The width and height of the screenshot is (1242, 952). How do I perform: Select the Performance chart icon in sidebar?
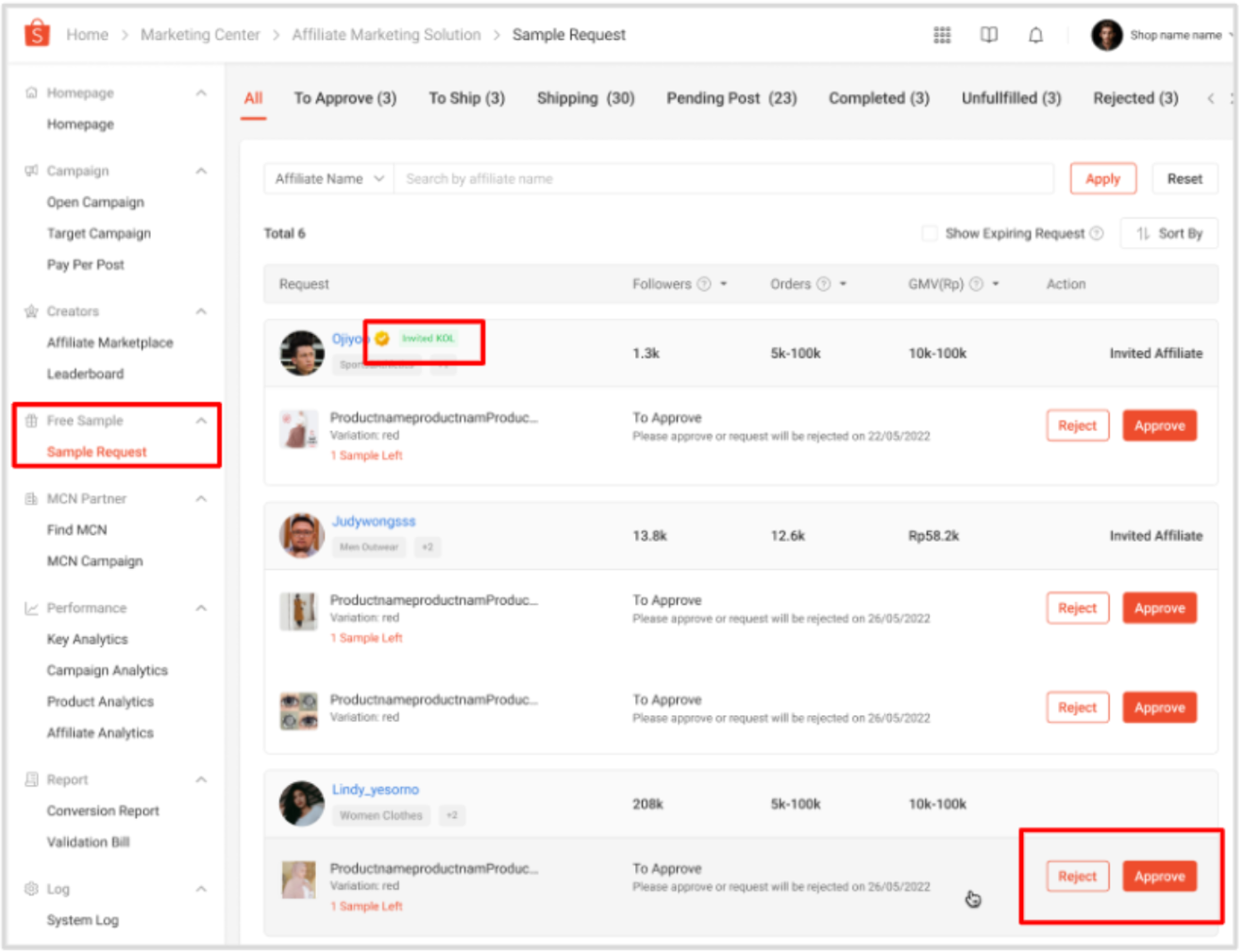32,608
